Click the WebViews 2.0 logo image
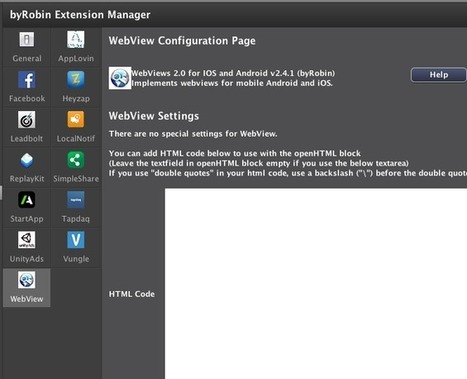Image resolution: width=467 pixels, height=379 pixels. [120, 78]
